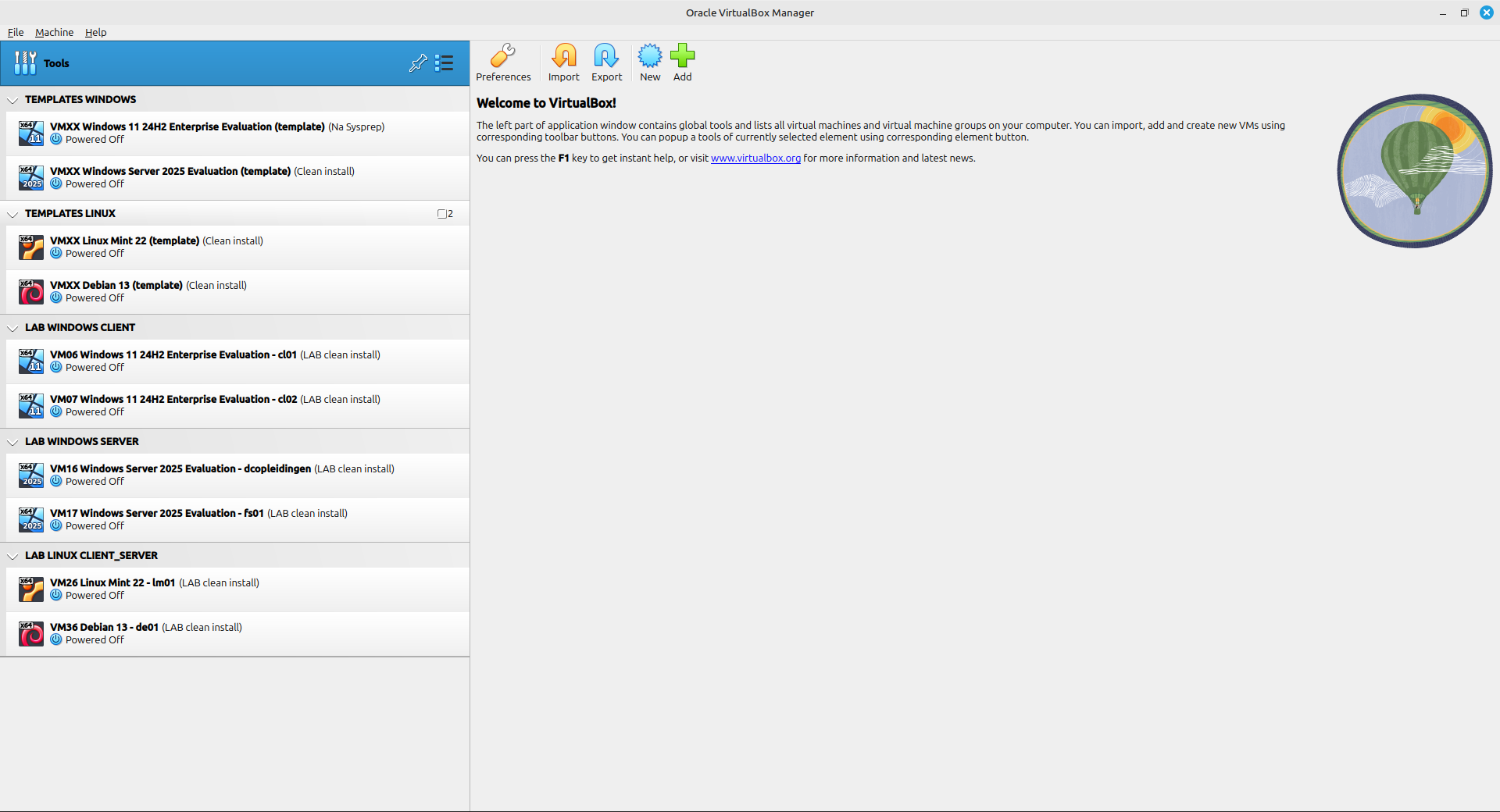Select VM16 Windows Server 2025 dcopleidingen
The image size is (1500, 812).
(222, 475)
